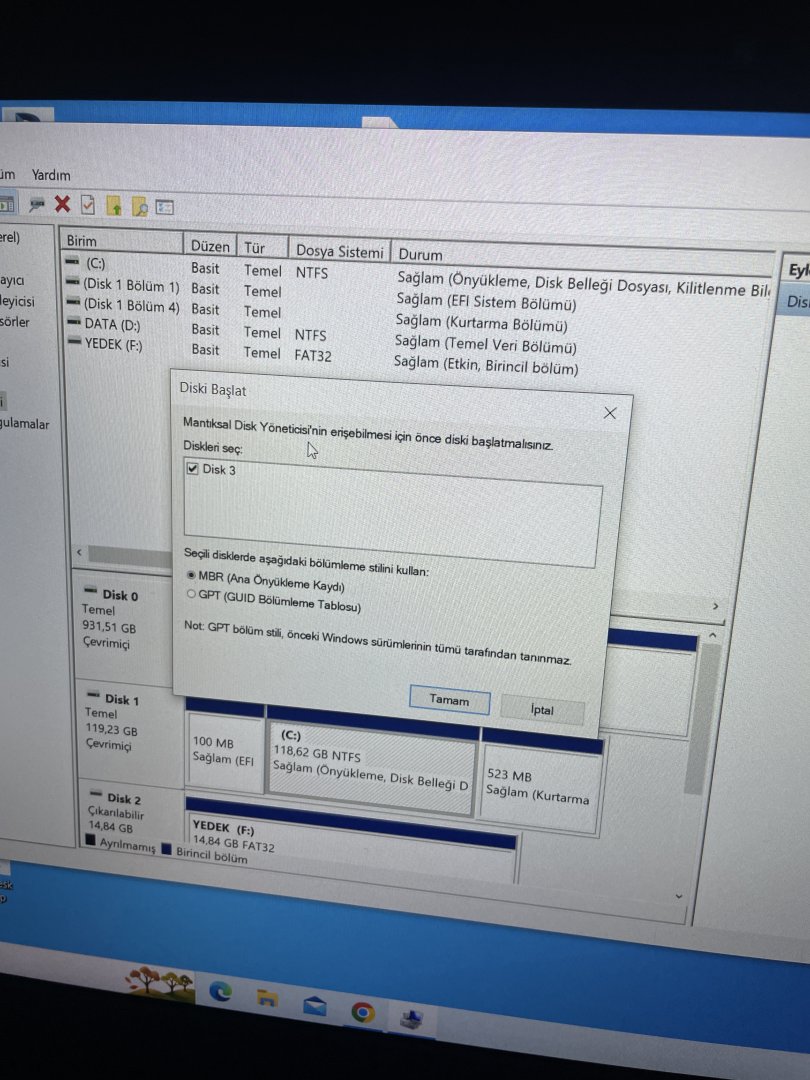The width and height of the screenshot is (810, 1080).
Task: Click the (C:) volume row icon
Action: (72, 261)
